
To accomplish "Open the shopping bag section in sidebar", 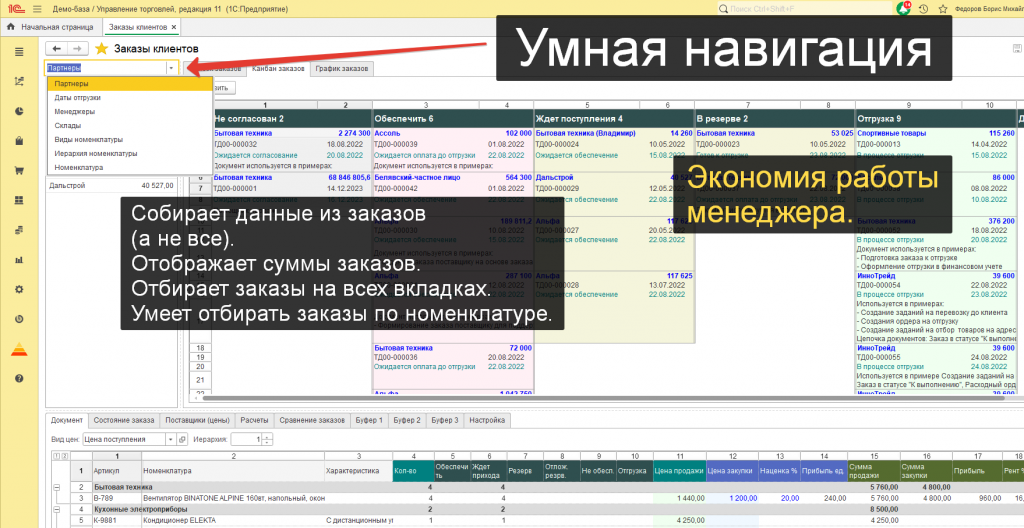I will point(19,140).
